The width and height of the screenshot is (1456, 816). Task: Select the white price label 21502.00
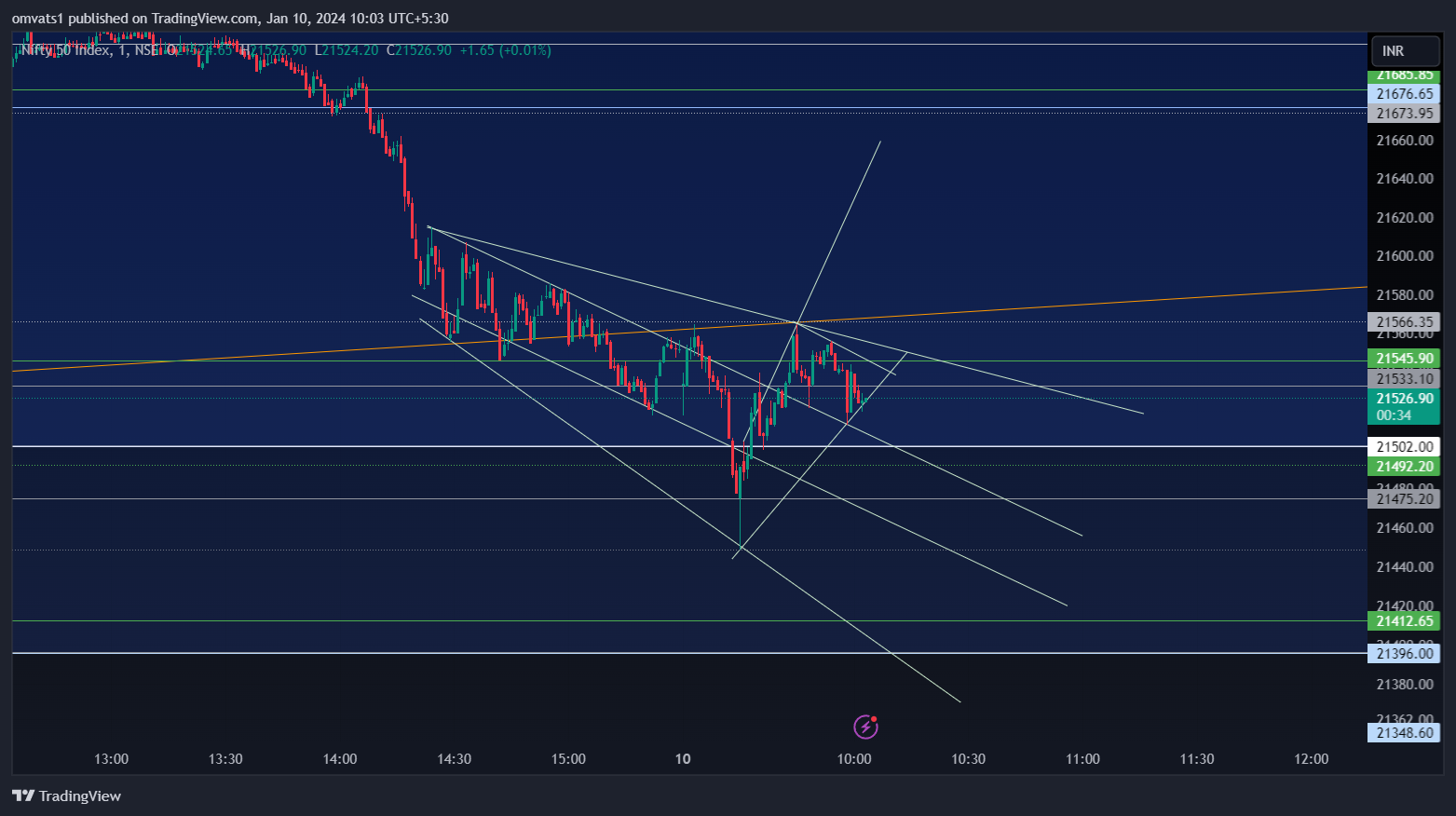point(1404,447)
